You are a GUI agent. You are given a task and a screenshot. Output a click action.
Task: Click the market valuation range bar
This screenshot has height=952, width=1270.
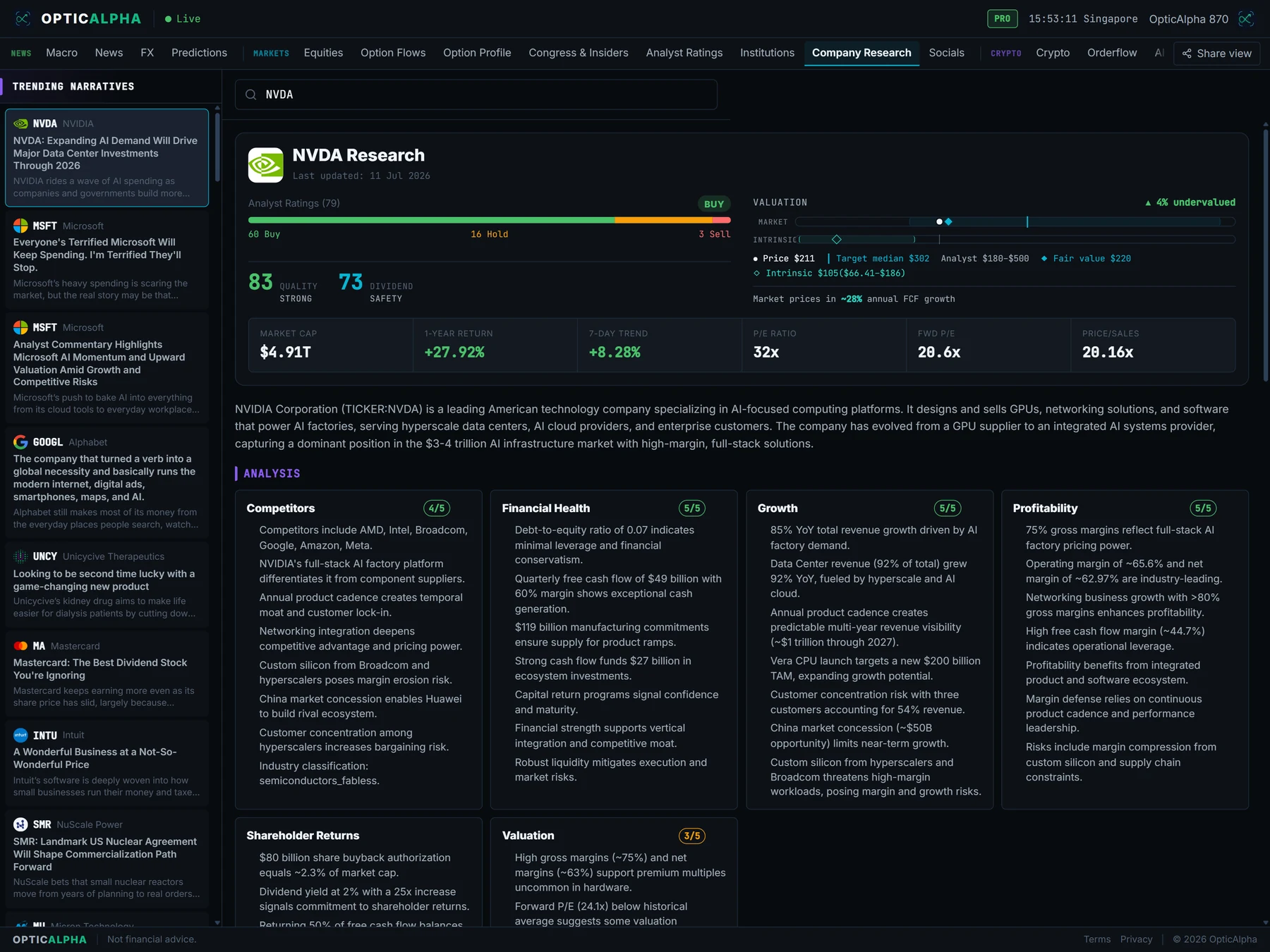click(1015, 221)
